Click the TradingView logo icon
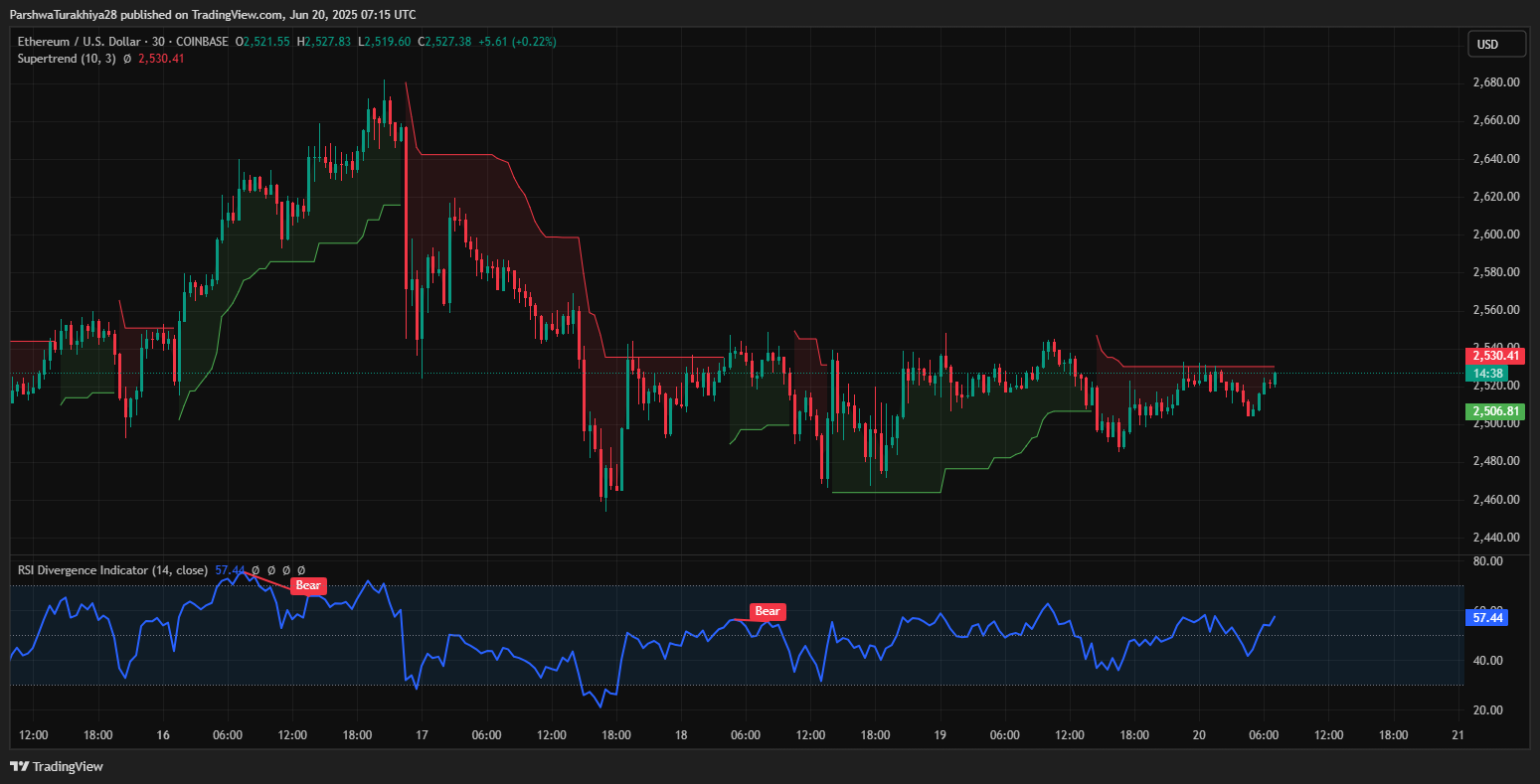Screen dimensions: 1540x784 pyautogui.click(x=19, y=766)
